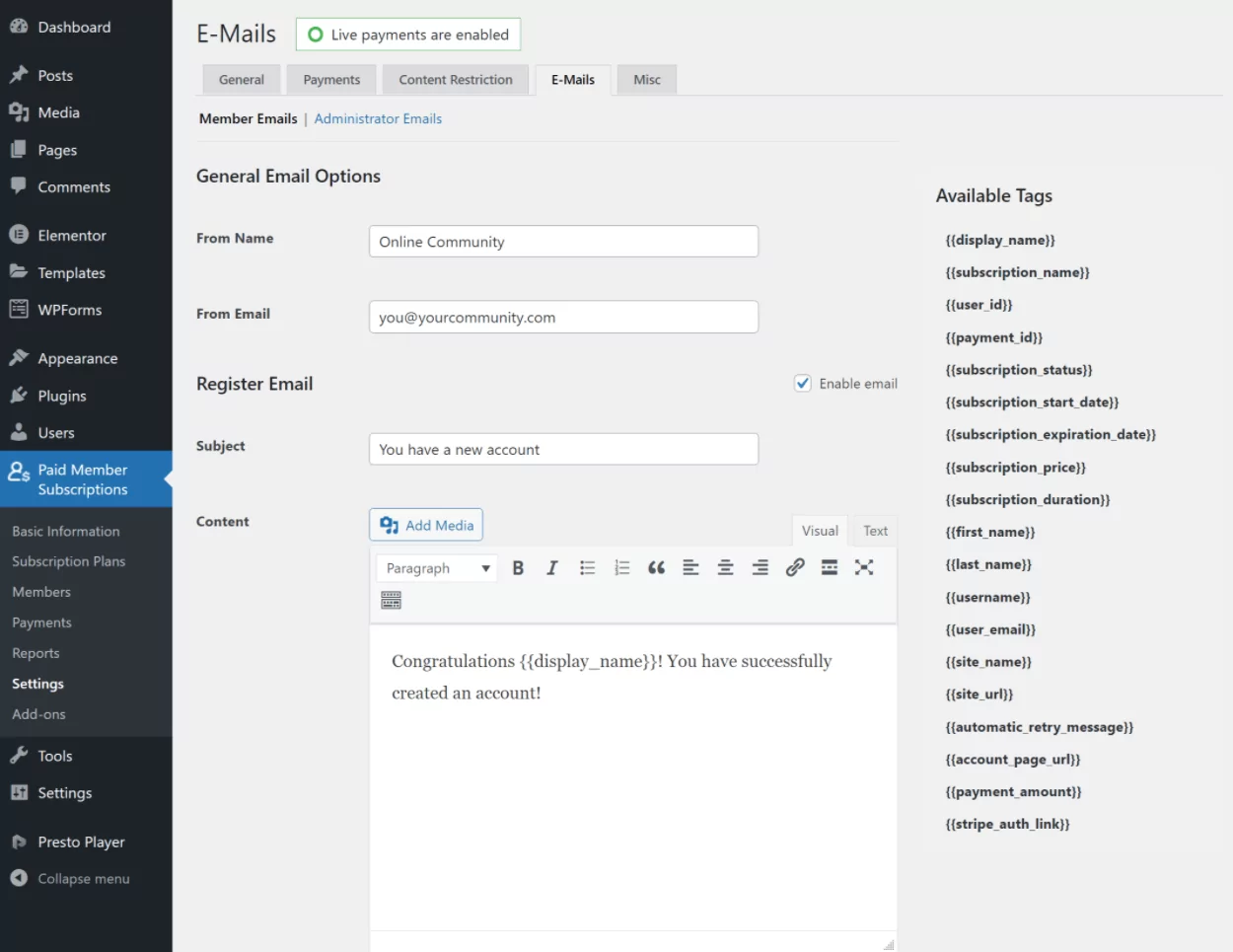Click the Plugins plug icon
1233x952 pixels.
(19, 396)
